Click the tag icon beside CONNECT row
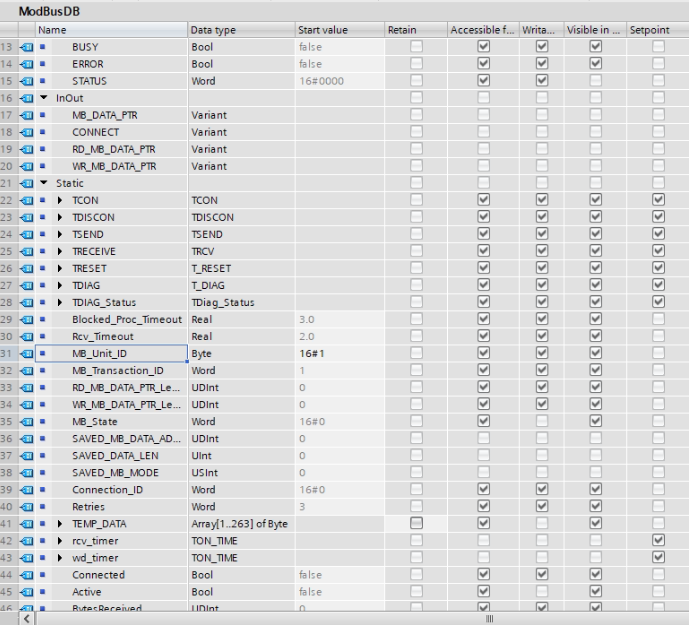 coord(44,132)
